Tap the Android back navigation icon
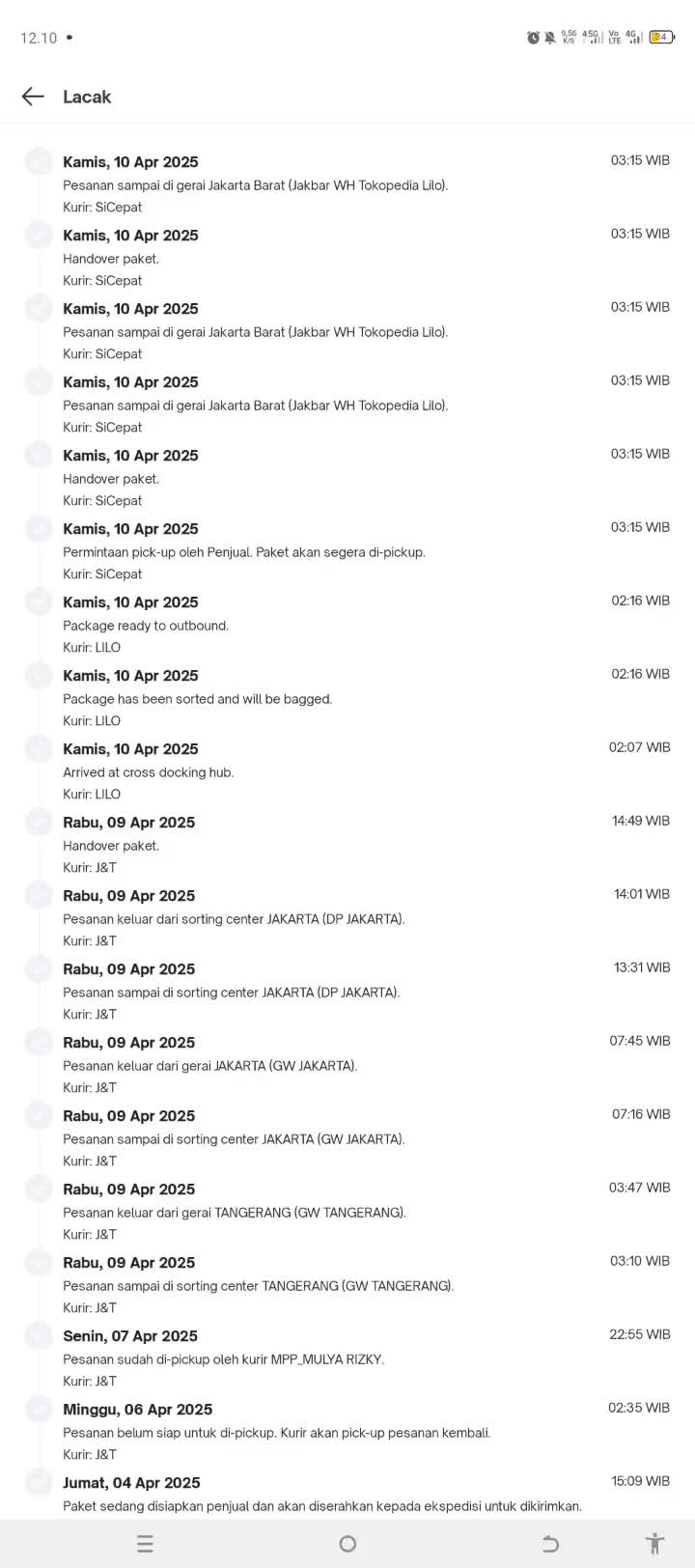This screenshot has height=1568, width=695. pos(550,1544)
